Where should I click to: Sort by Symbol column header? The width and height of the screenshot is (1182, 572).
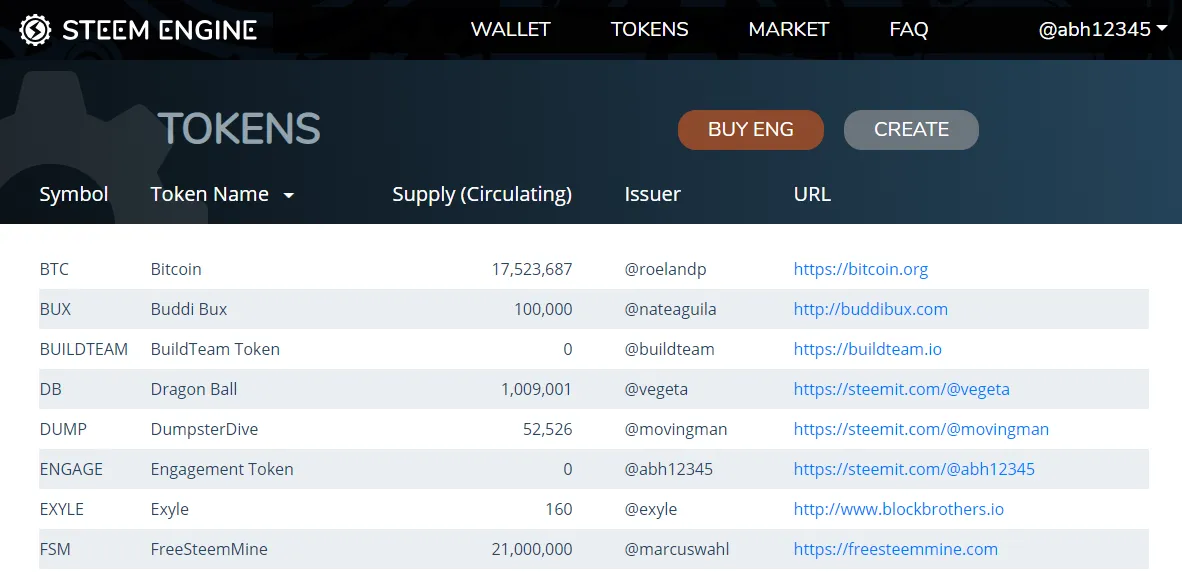(74, 194)
